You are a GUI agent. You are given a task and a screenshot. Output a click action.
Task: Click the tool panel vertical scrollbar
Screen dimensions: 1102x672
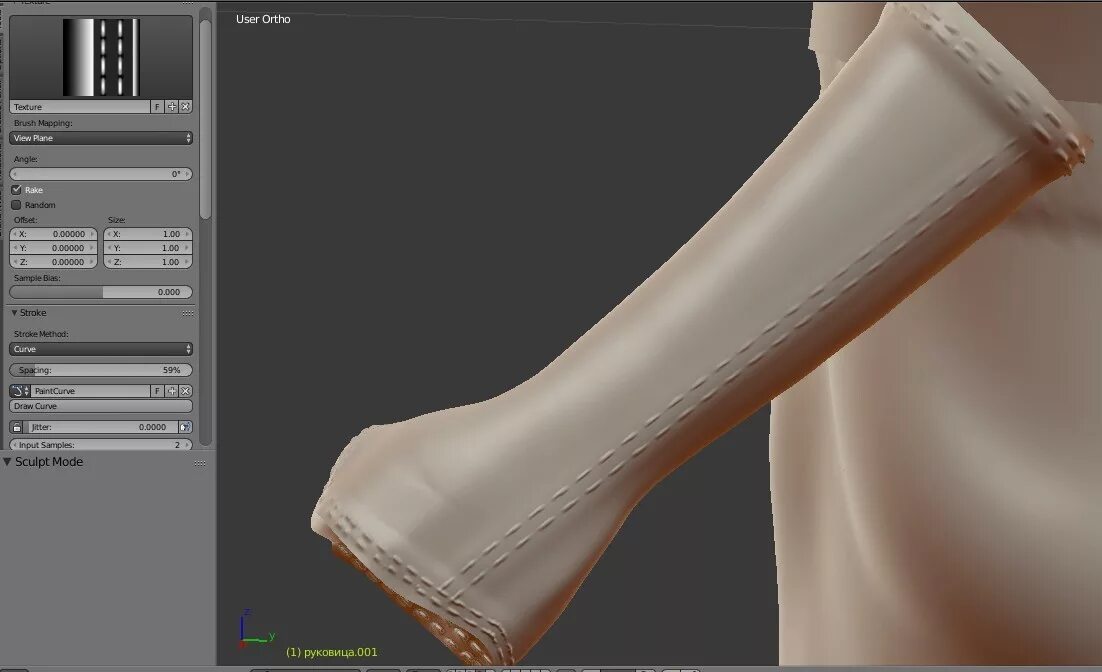point(205,119)
